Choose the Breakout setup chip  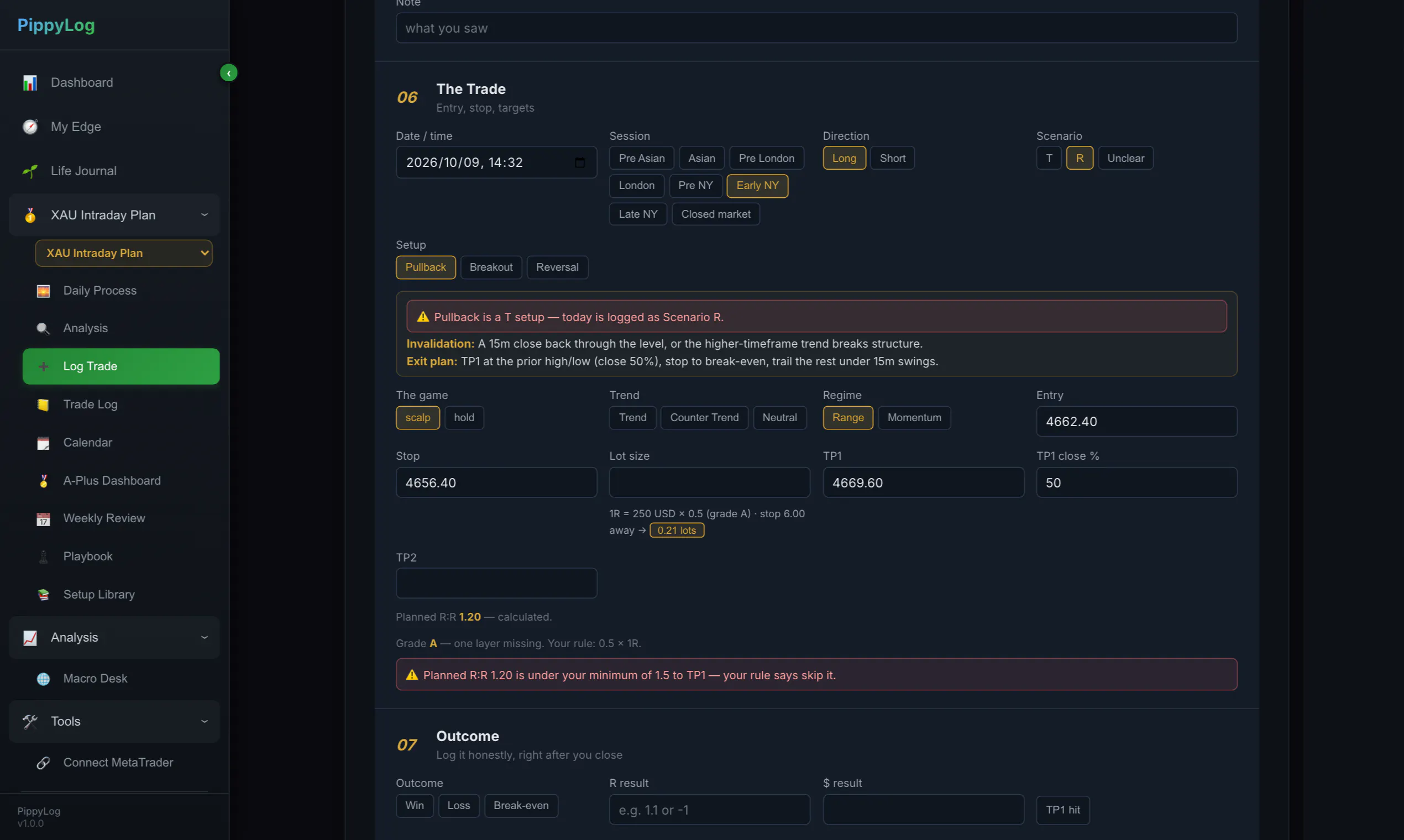click(491, 267)
